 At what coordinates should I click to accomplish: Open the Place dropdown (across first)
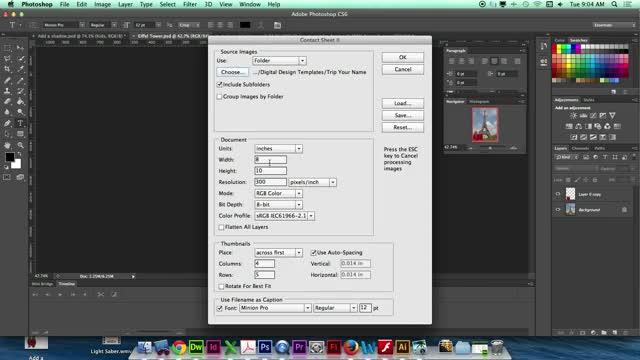pos(278,253)
